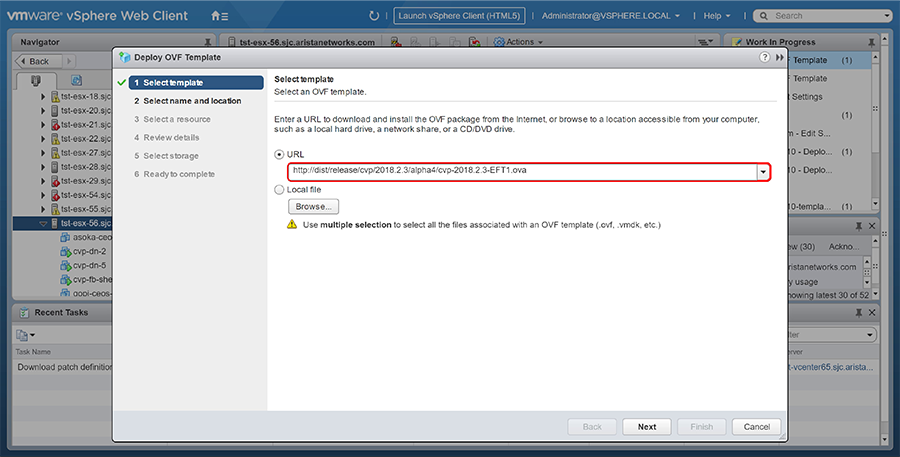Cancel the Deploy OVF Template wizard
900x457 pixels.
point(757,427)
